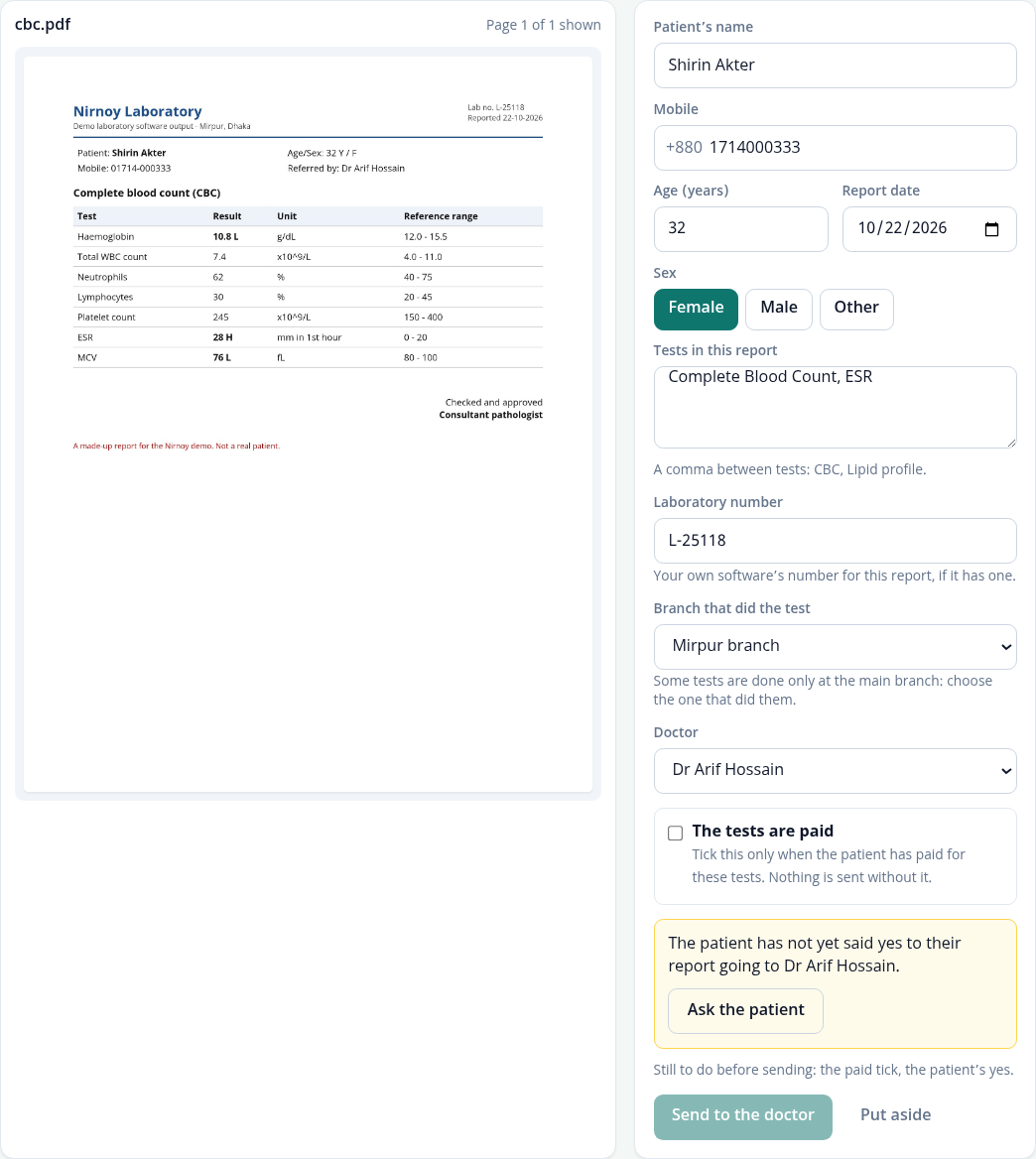
Task: Click the 'Total WBC count' row label
Action: click(112, 256)
